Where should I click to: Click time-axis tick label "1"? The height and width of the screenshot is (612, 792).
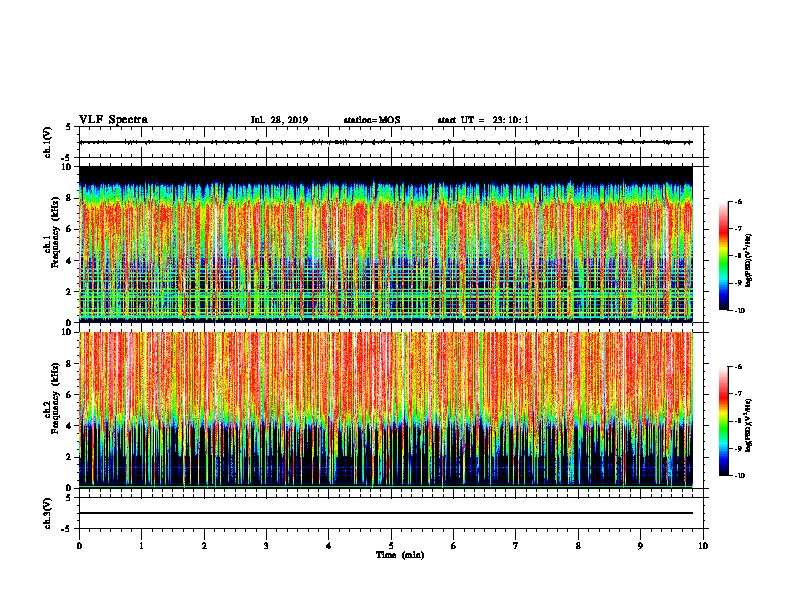click(x=141, y=546)
